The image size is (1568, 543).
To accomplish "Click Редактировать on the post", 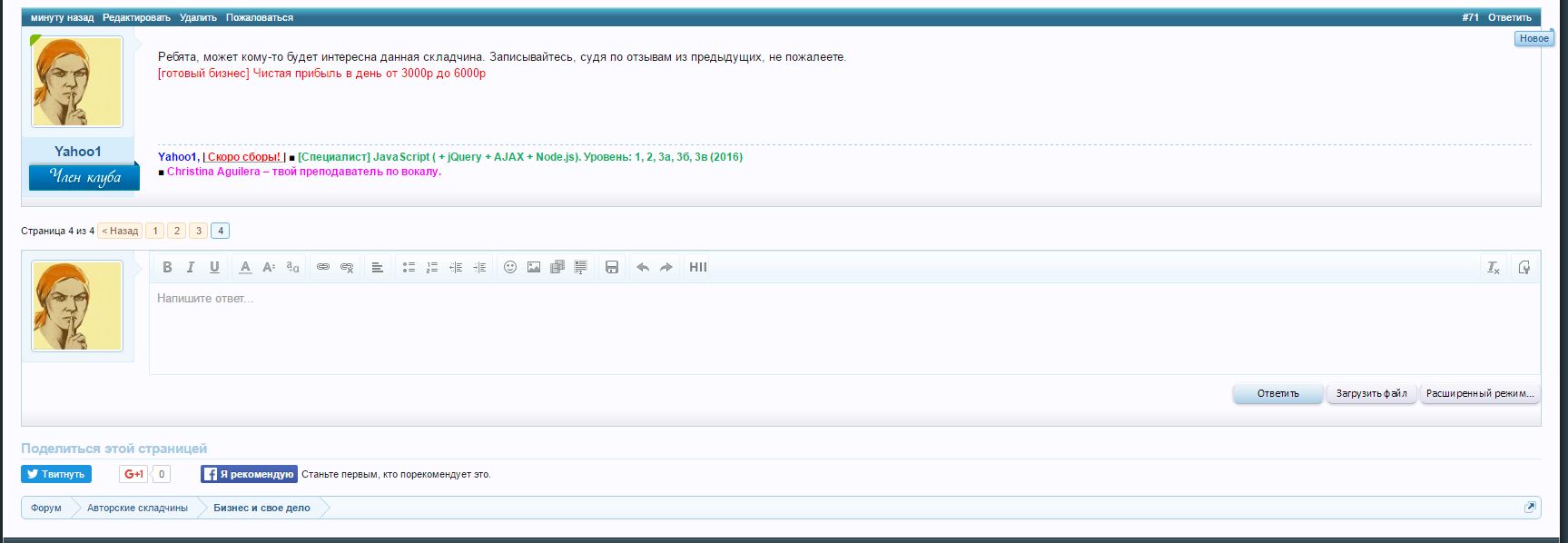I will click(x=136, y=17).
